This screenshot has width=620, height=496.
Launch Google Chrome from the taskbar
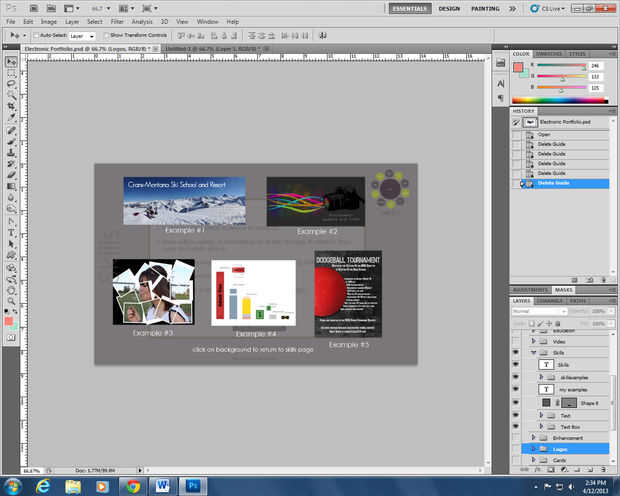tap(133, 485)
